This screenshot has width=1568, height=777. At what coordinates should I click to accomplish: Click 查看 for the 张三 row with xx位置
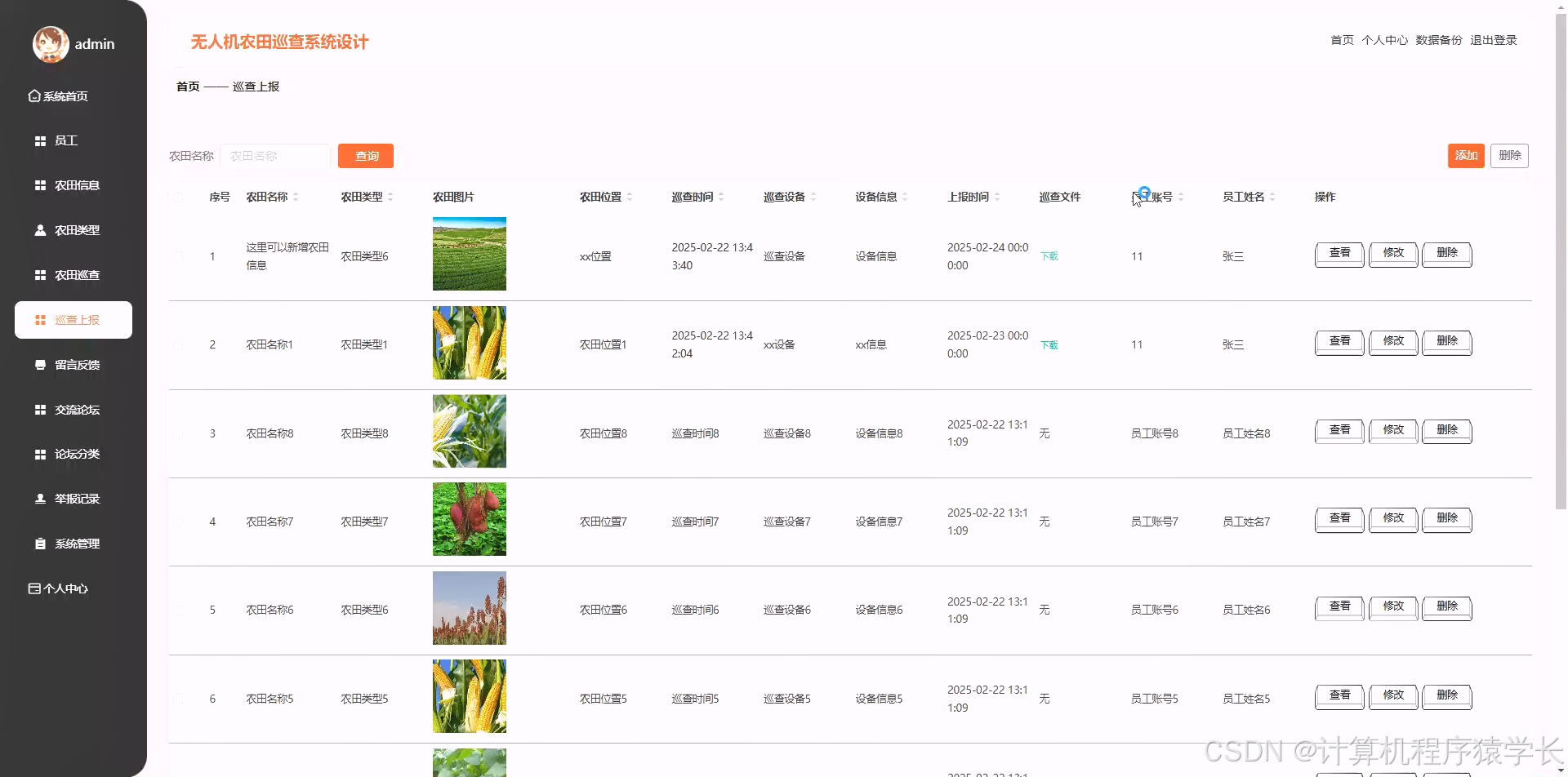click(1339, 254)
